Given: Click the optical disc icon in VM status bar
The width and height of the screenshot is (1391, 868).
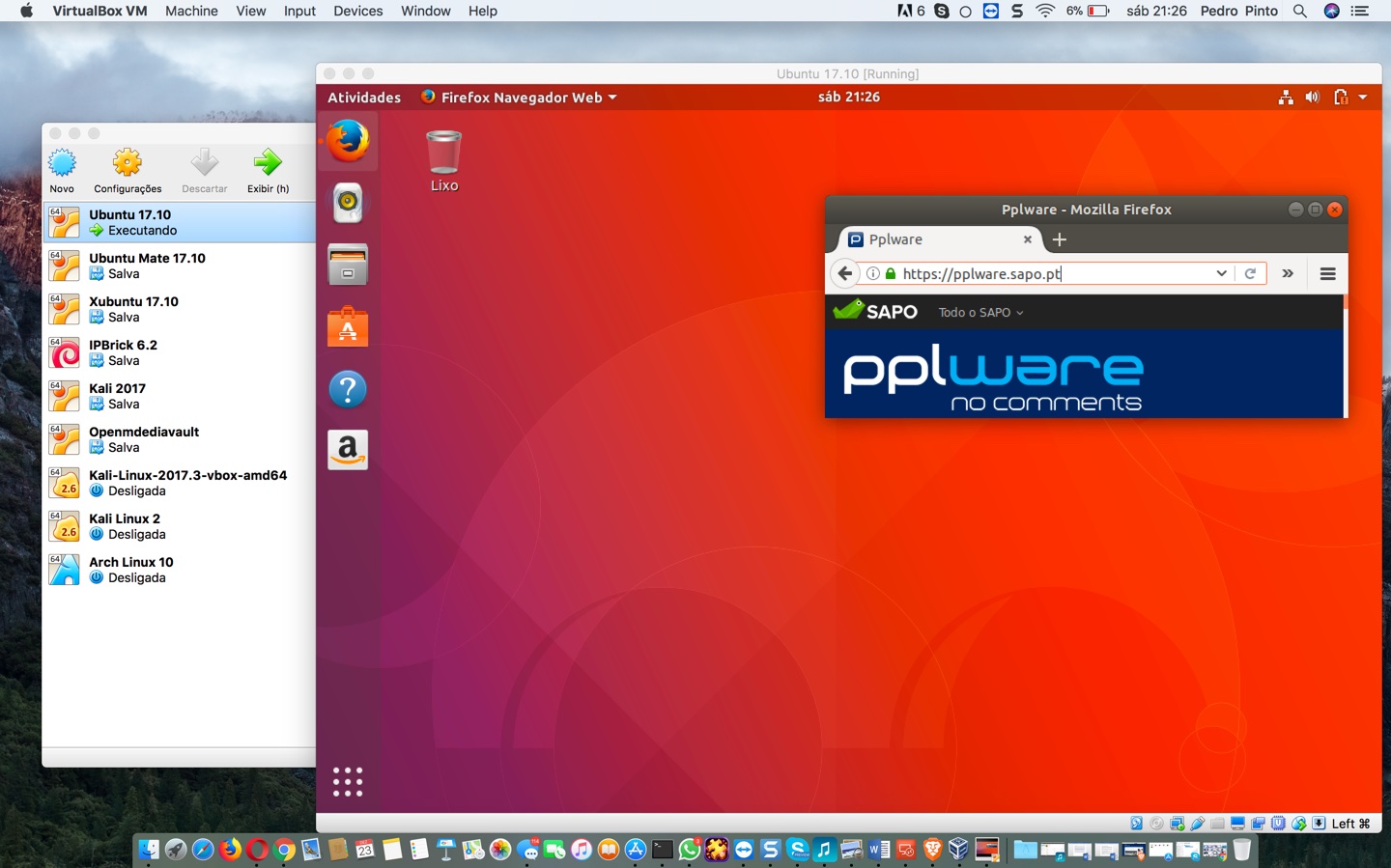Looking at the screenshot, I should click(1158, 823).
